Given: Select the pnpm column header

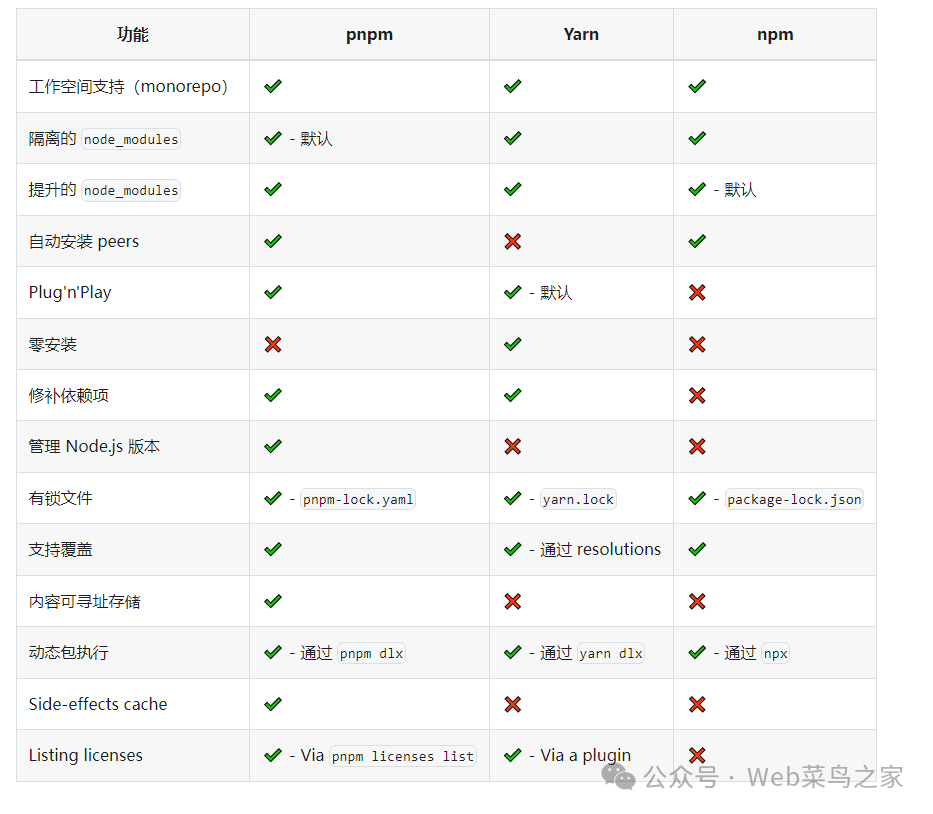Looking at the screenshot, I should click(370, 35).
